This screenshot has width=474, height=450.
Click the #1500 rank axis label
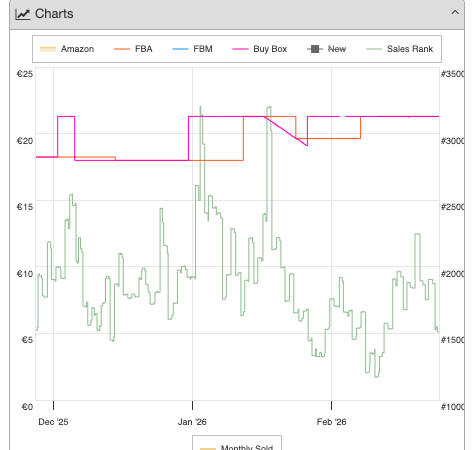[x=452, y=340]
